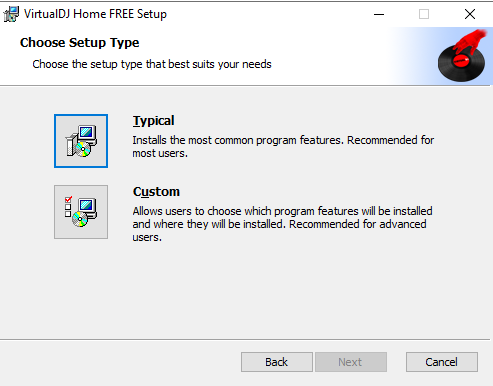The image size is (493, 386).
Task: Click the 'VirtualDJ Home FREE Setup' title bar text
Action: [95, 14]
